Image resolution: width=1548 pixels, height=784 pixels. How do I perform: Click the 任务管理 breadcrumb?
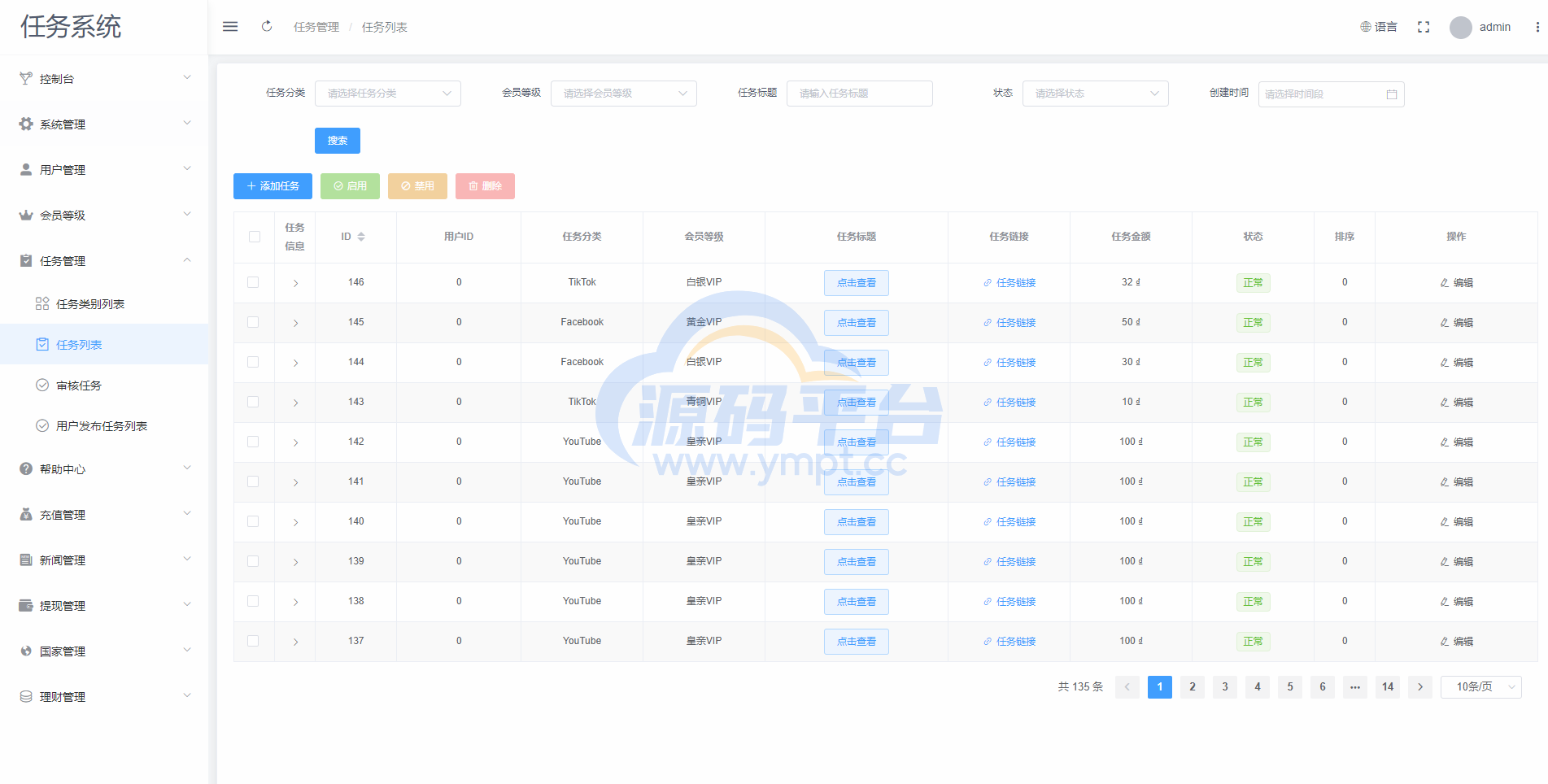[316, 27]
